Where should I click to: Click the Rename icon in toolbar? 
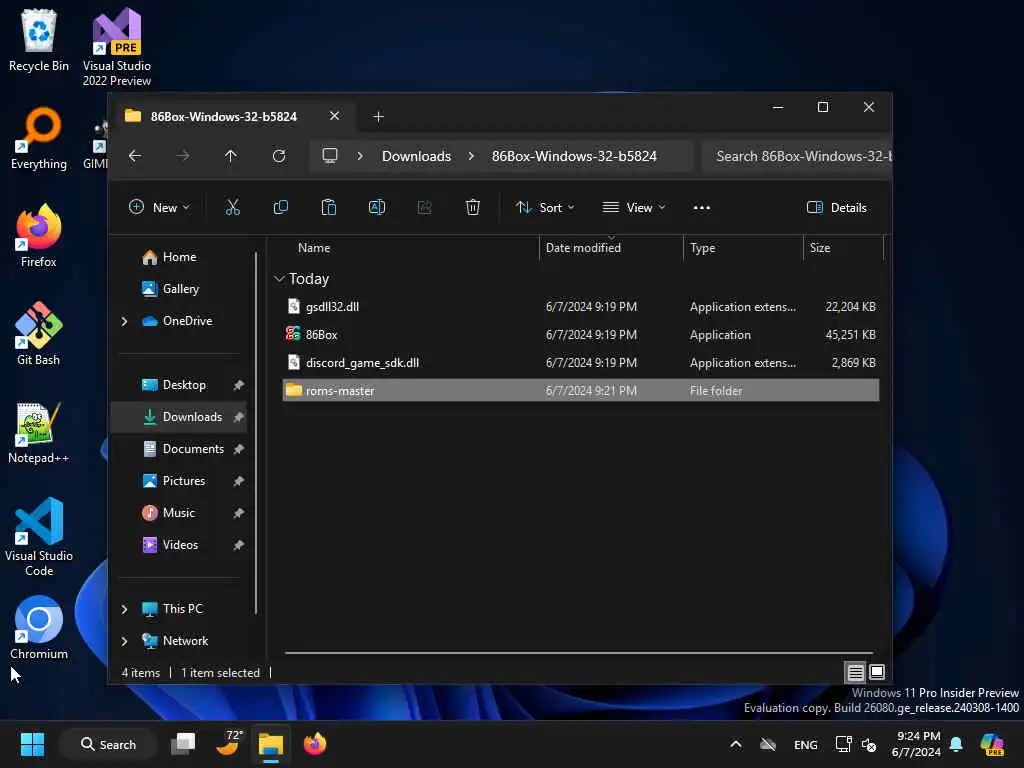pyautogui.click(x=377, y=208)
